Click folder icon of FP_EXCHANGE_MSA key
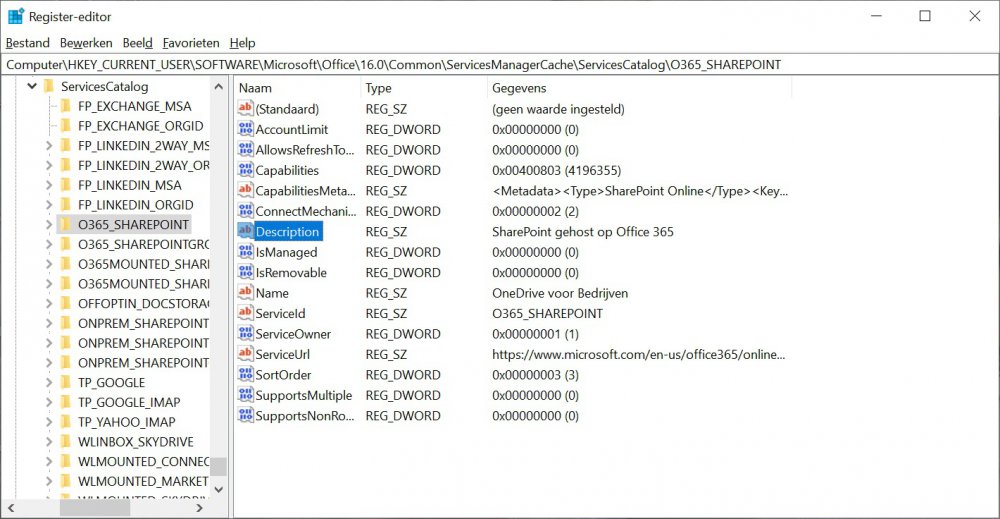The width and height of the screenshot is (1000, 519). [x=65, y=106]
